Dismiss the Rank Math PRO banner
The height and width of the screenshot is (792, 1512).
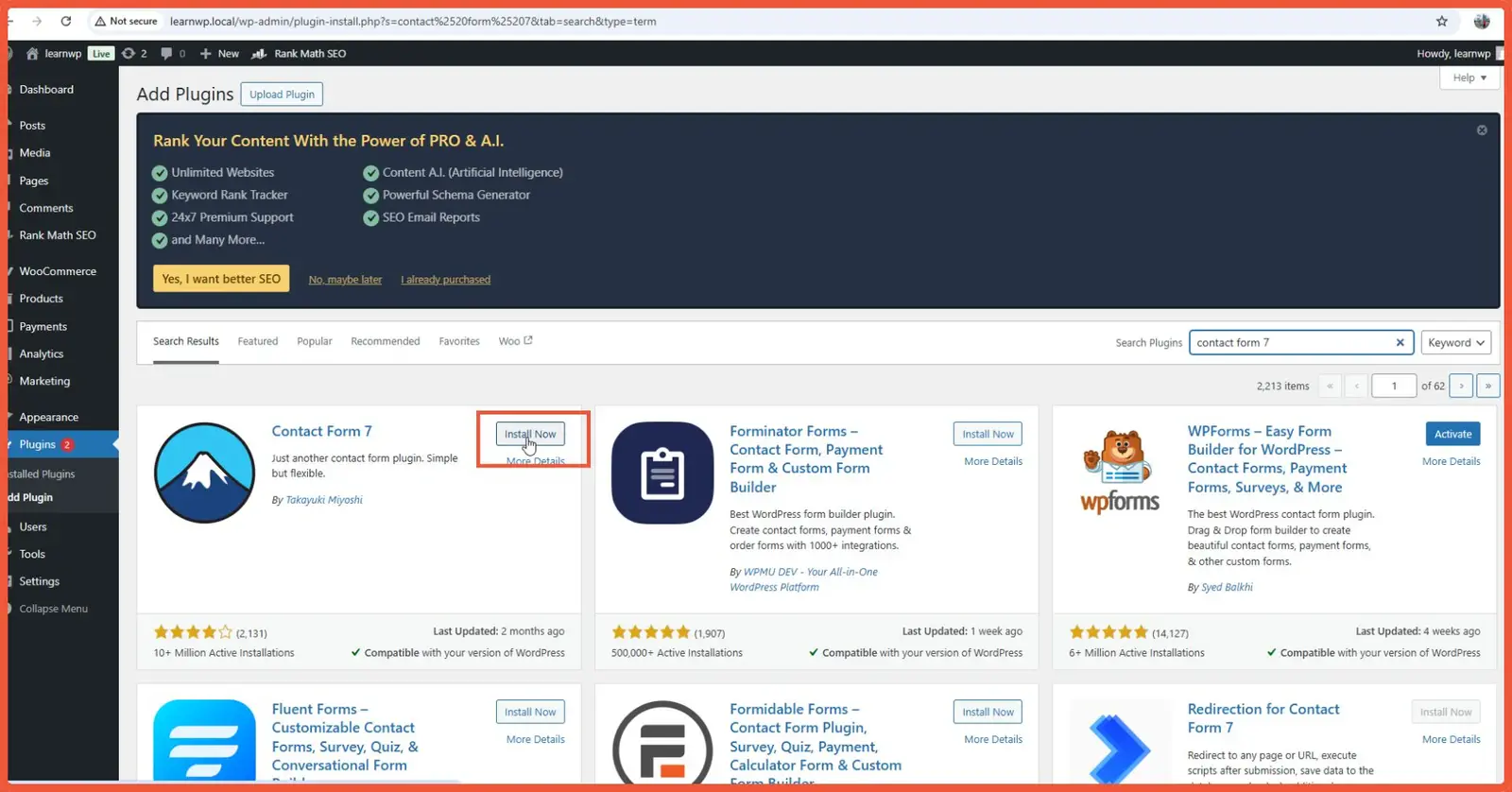(1481, 130)
